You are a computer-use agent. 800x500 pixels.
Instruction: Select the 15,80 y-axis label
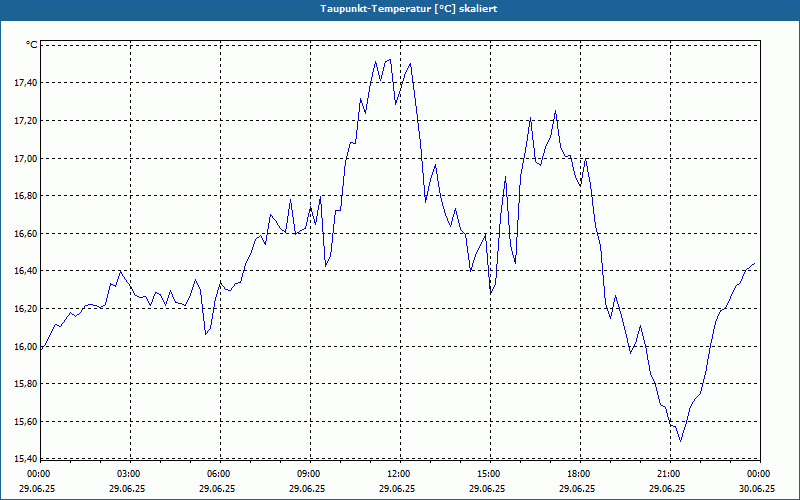click(x=26, y=384)
